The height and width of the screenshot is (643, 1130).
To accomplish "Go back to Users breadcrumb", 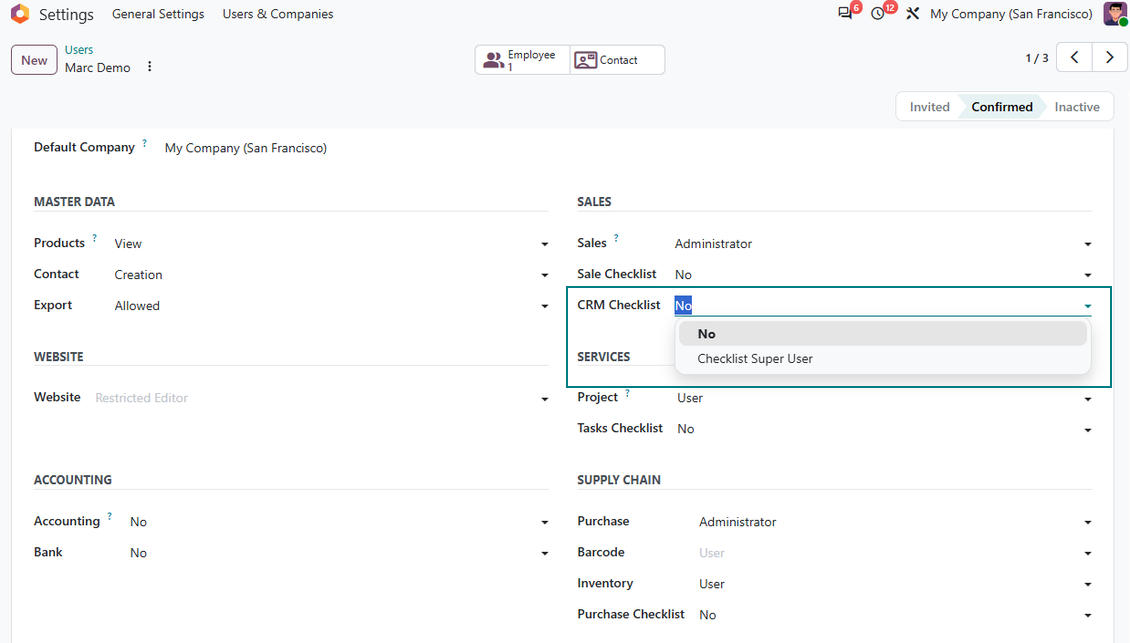I will [x=79, y=50].
